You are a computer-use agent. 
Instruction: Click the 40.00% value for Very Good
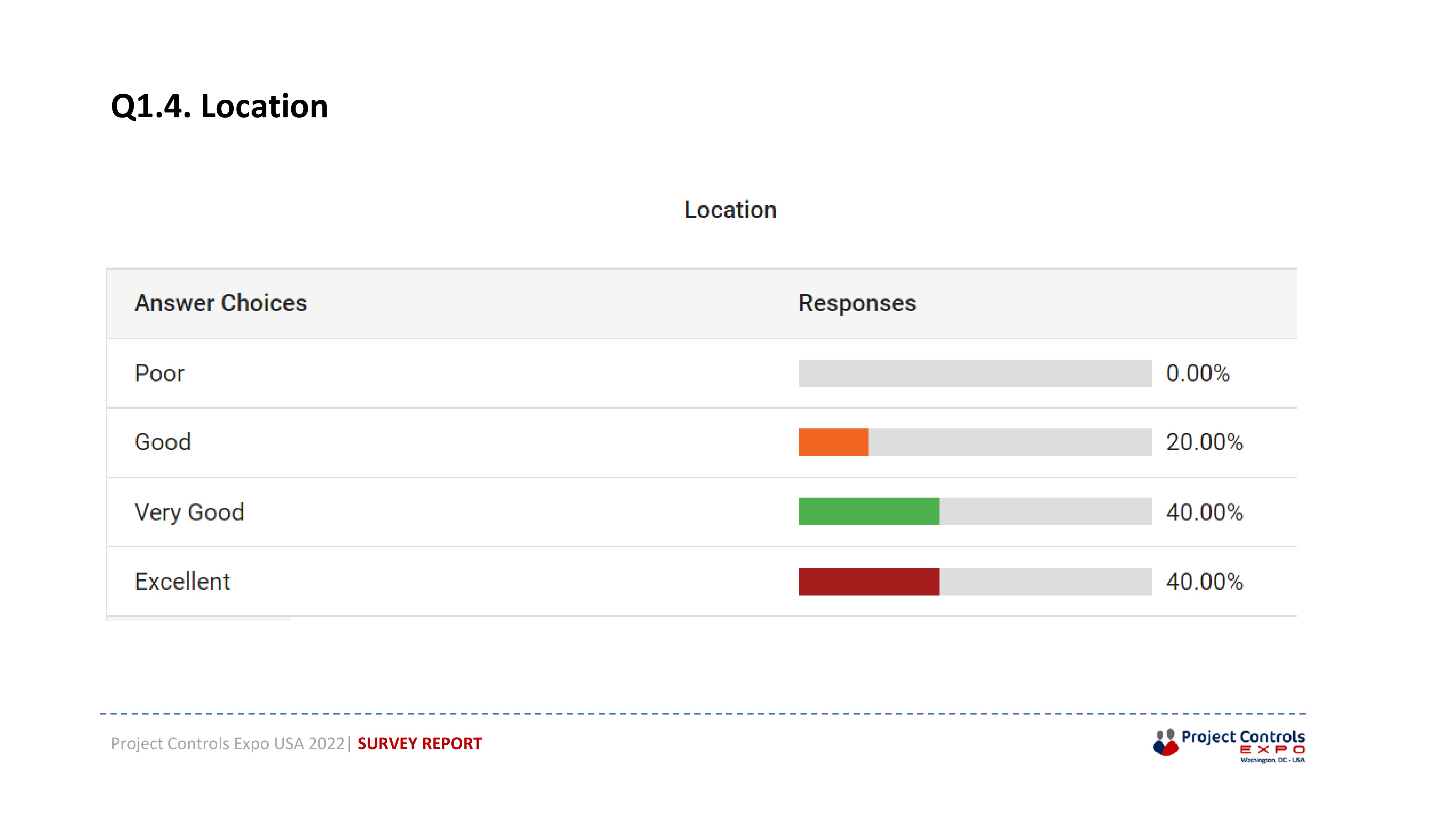[x=1204, y=512]
